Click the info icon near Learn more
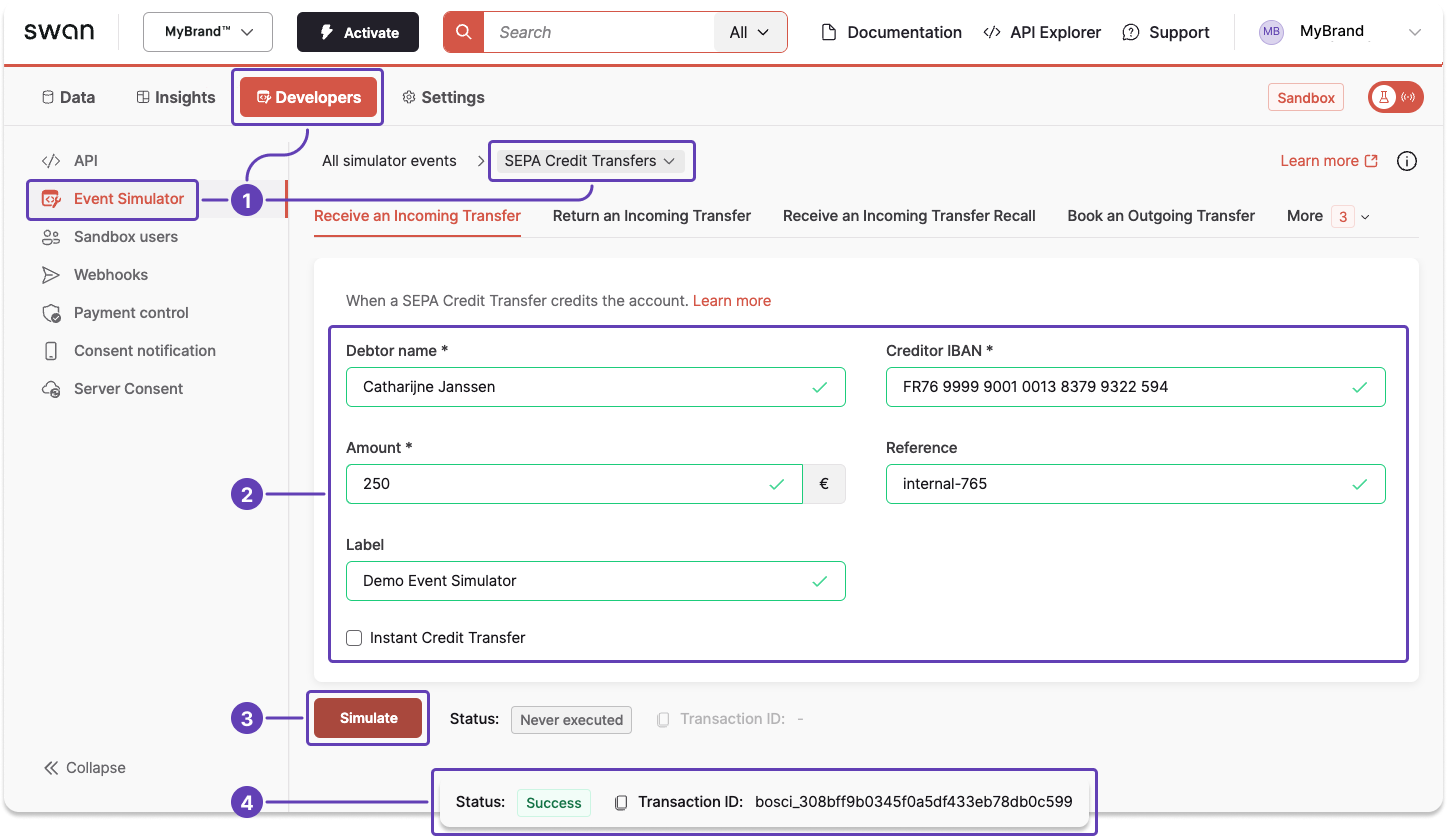This screenshot has height=836, width=1447. point(1407,160)
